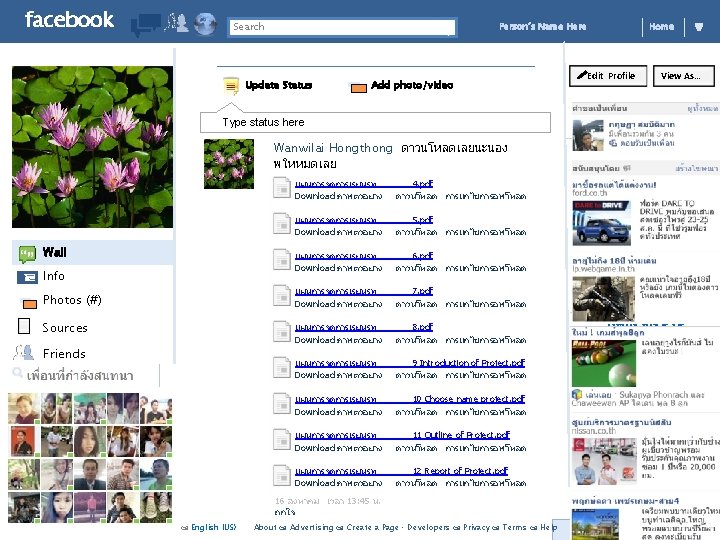Open Info in the sidebar

[x=53, y=276]
